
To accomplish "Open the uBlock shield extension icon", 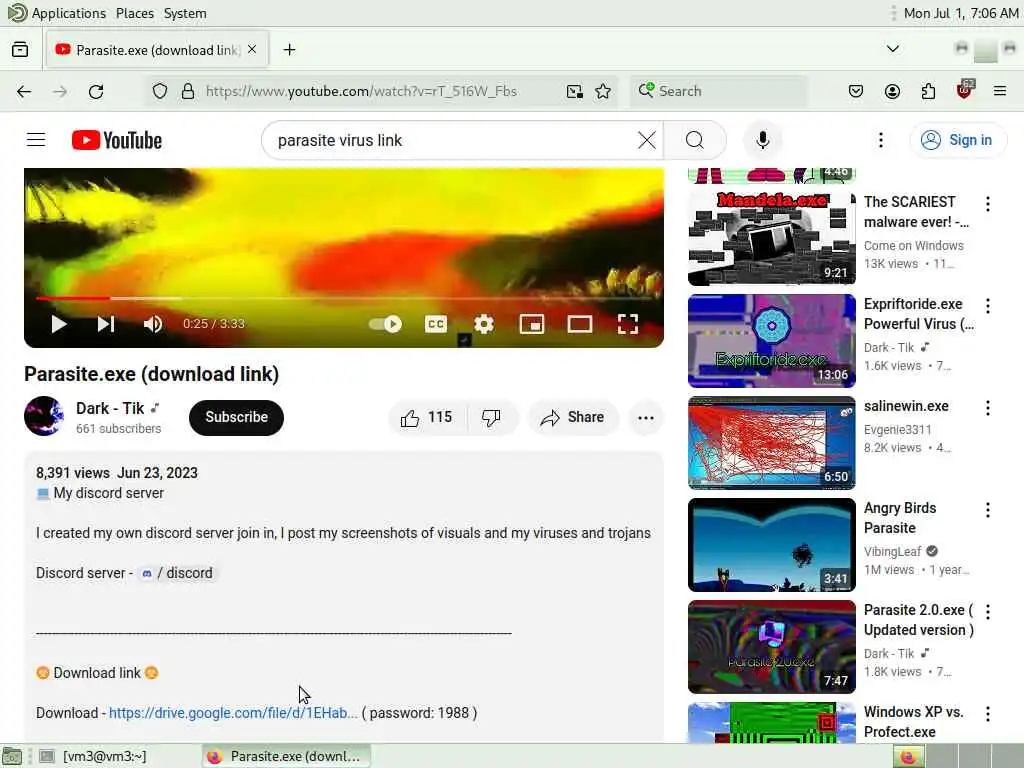I will click(x=965, y=90).
